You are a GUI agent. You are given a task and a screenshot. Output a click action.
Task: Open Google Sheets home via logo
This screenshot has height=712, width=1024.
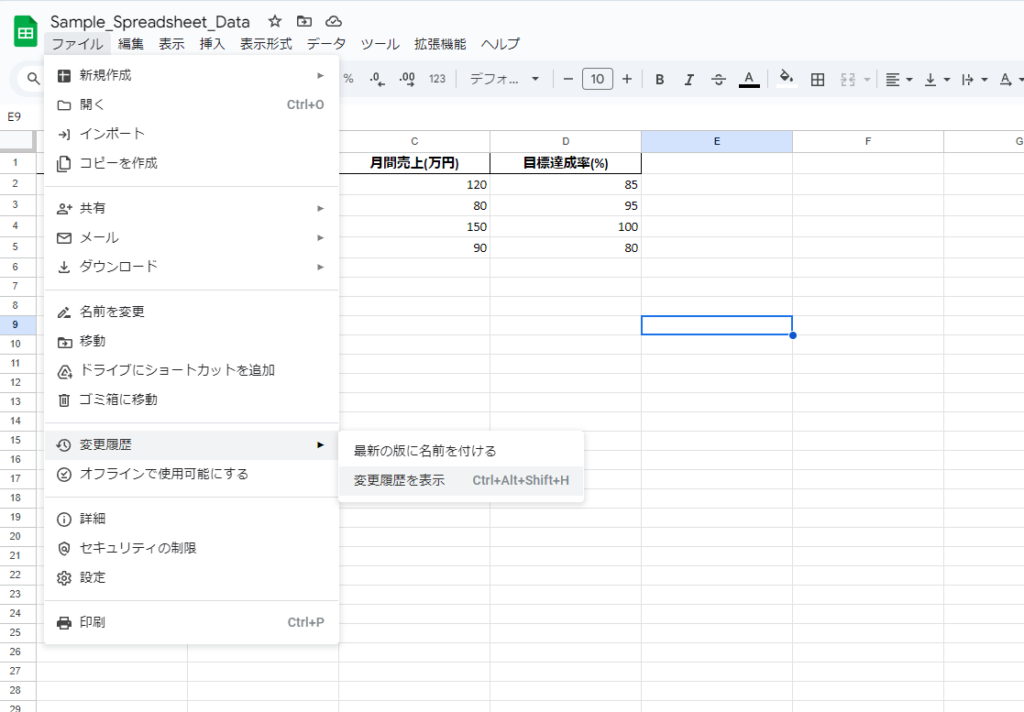pyautogui.click(x=25, y=32)
